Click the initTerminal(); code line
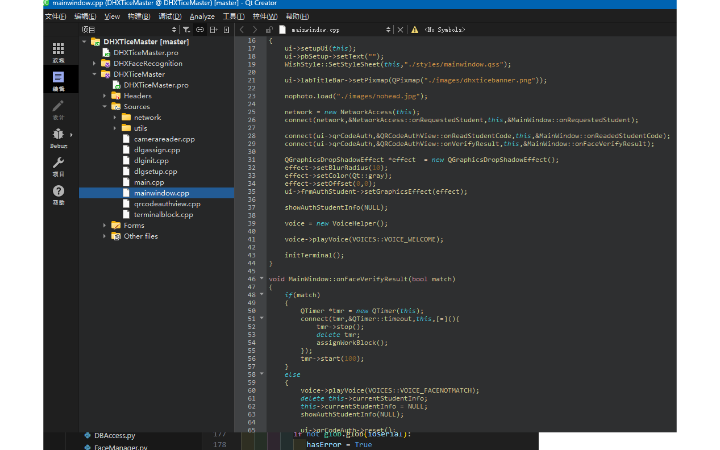 coord(314,255)
